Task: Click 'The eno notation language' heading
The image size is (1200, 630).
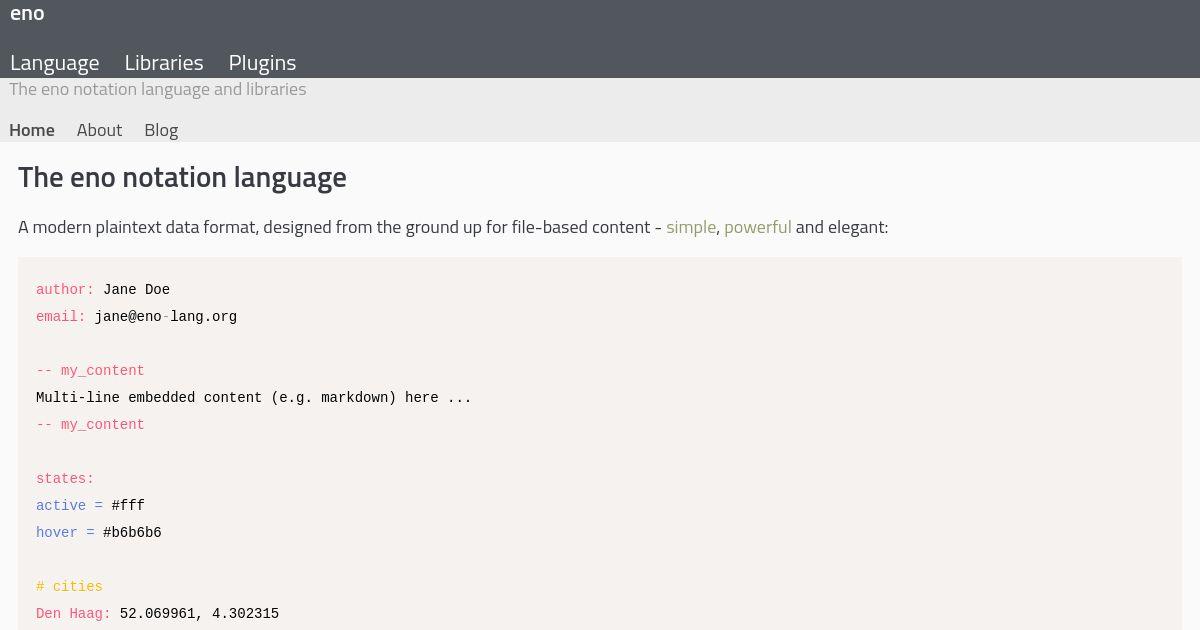Action: (182, 177)
